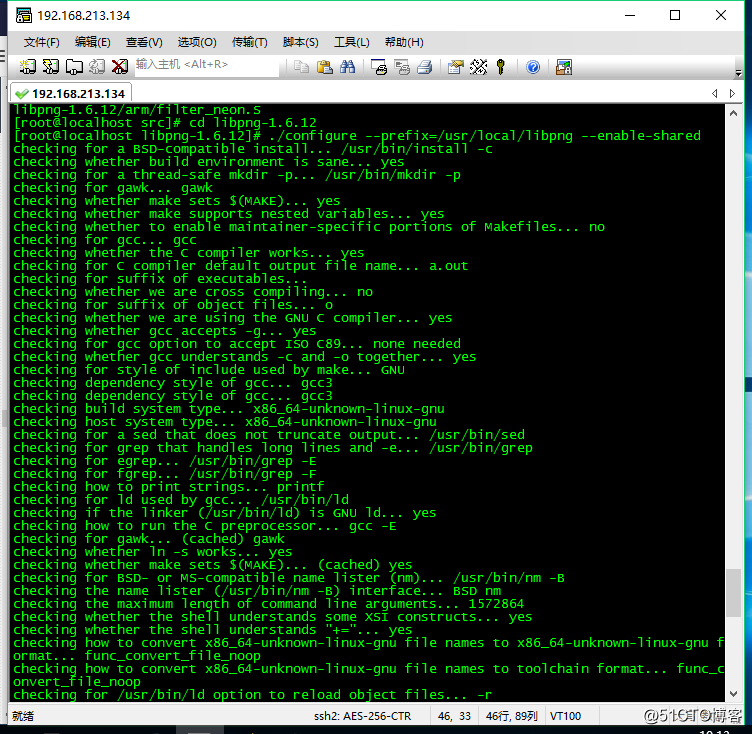The width and height of the screenshot is (752, 734).
Task: Click the ./configure --prefix command line
Action: point(357,136)
